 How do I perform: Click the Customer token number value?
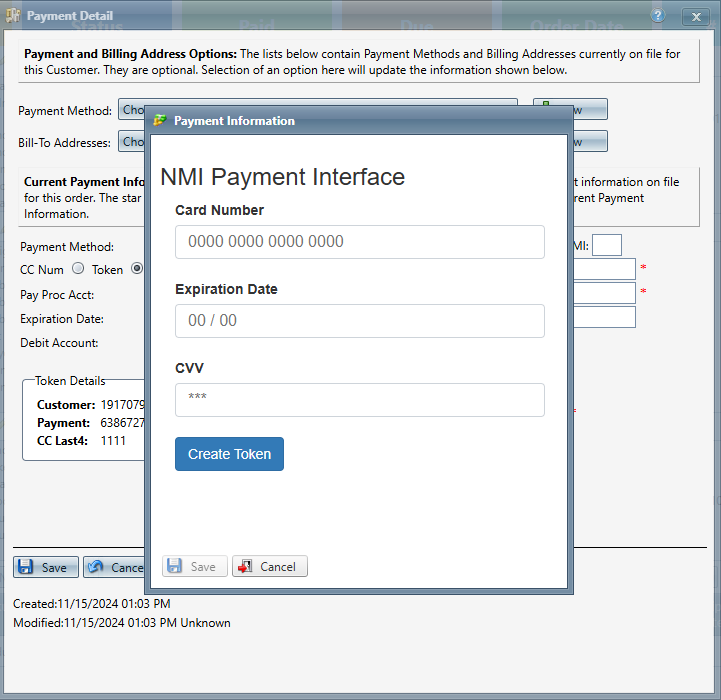point(123,405)
